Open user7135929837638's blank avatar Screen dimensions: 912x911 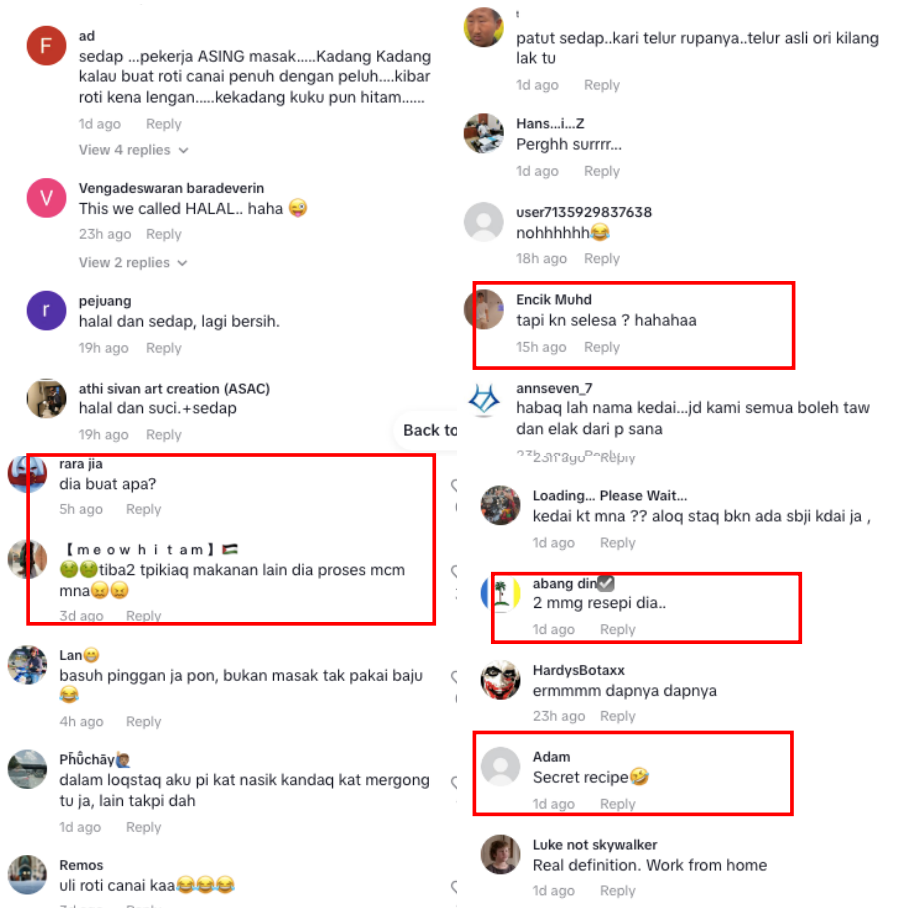483,222
